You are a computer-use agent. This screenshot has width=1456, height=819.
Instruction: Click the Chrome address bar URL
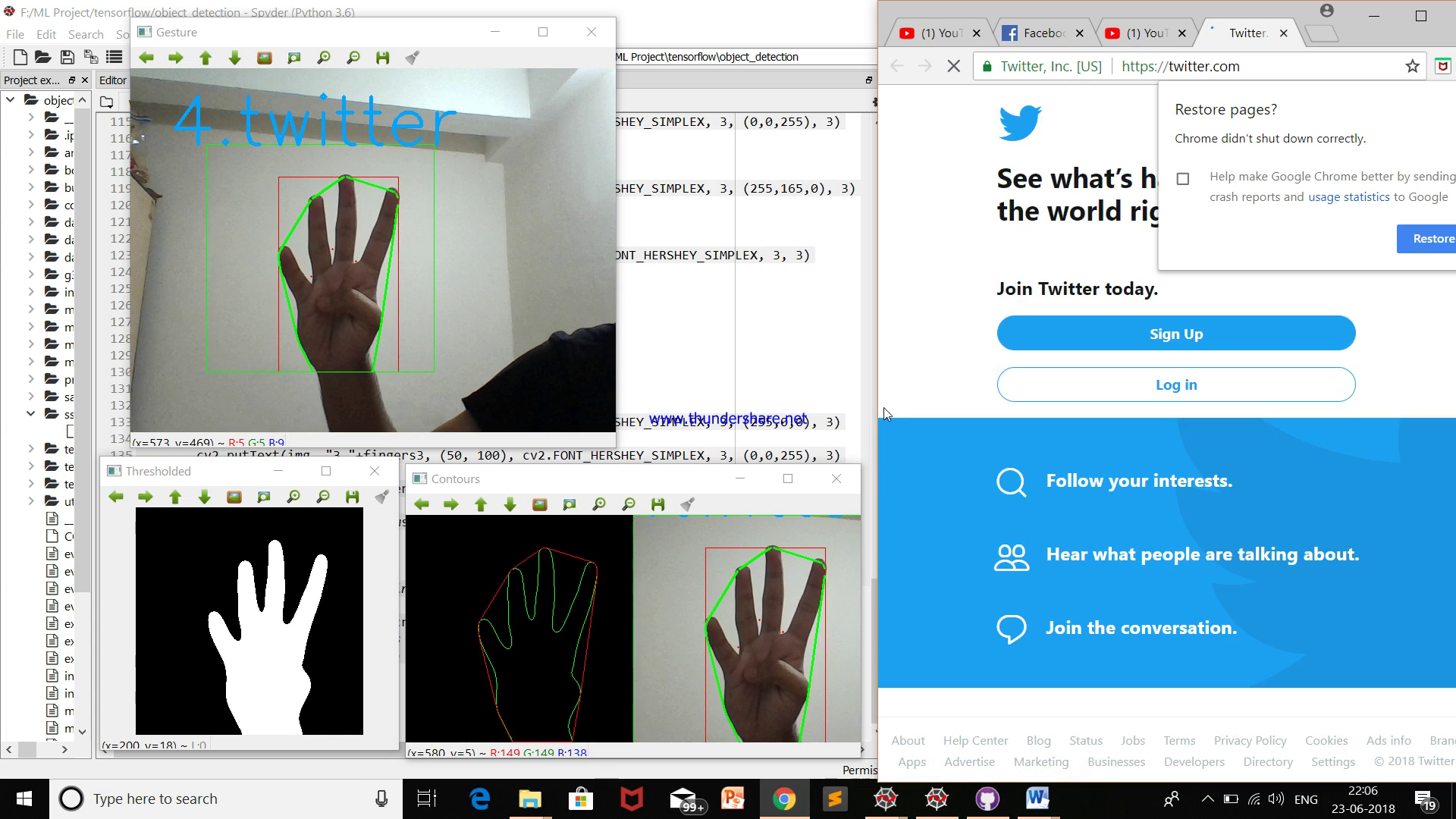pyautogui.click(x=1180, y=67)
